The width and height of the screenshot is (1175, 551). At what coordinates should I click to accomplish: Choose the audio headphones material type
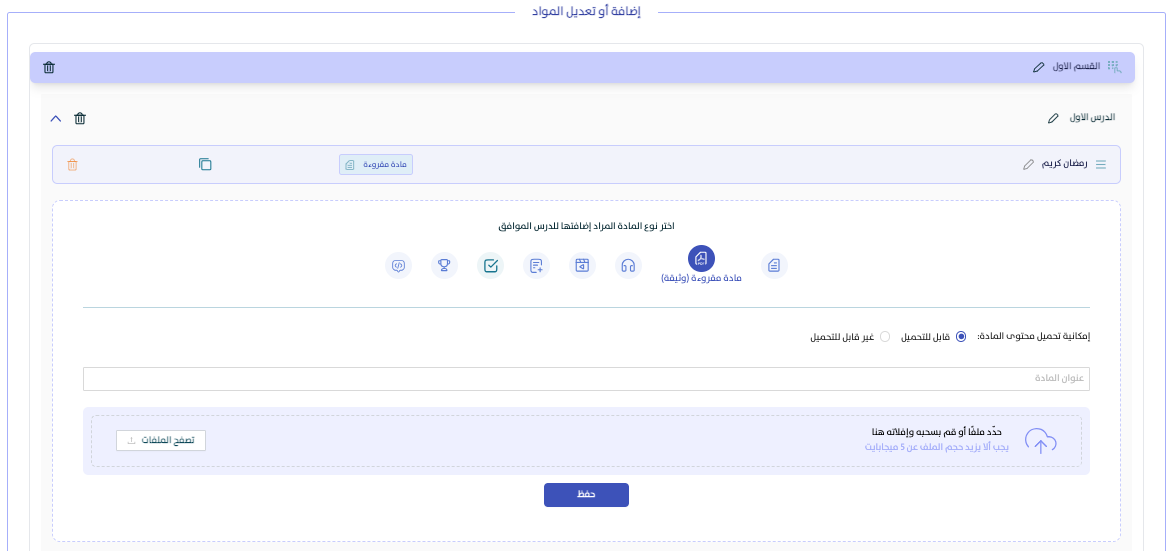pyautogui.click(x=628, y=266)
